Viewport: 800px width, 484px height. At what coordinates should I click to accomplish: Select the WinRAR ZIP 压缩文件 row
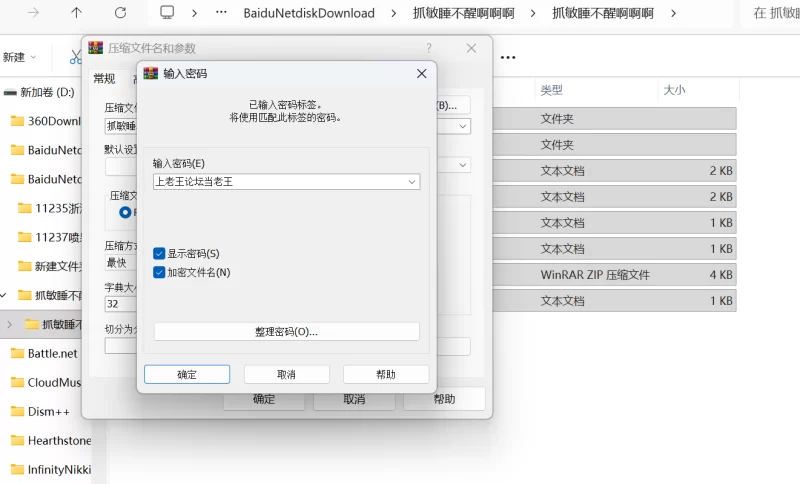tap(614, 275)
